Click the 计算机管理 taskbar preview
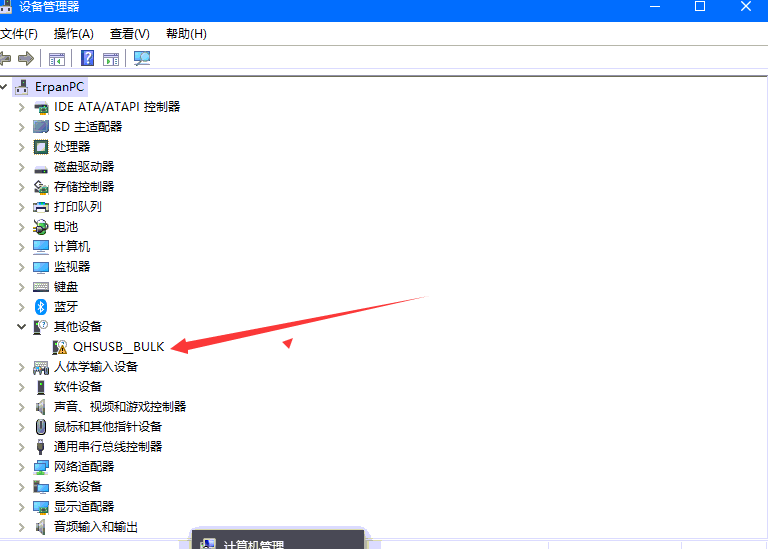Image resolution: width=768 pixels, height=549 pixels. pos(278,539)
